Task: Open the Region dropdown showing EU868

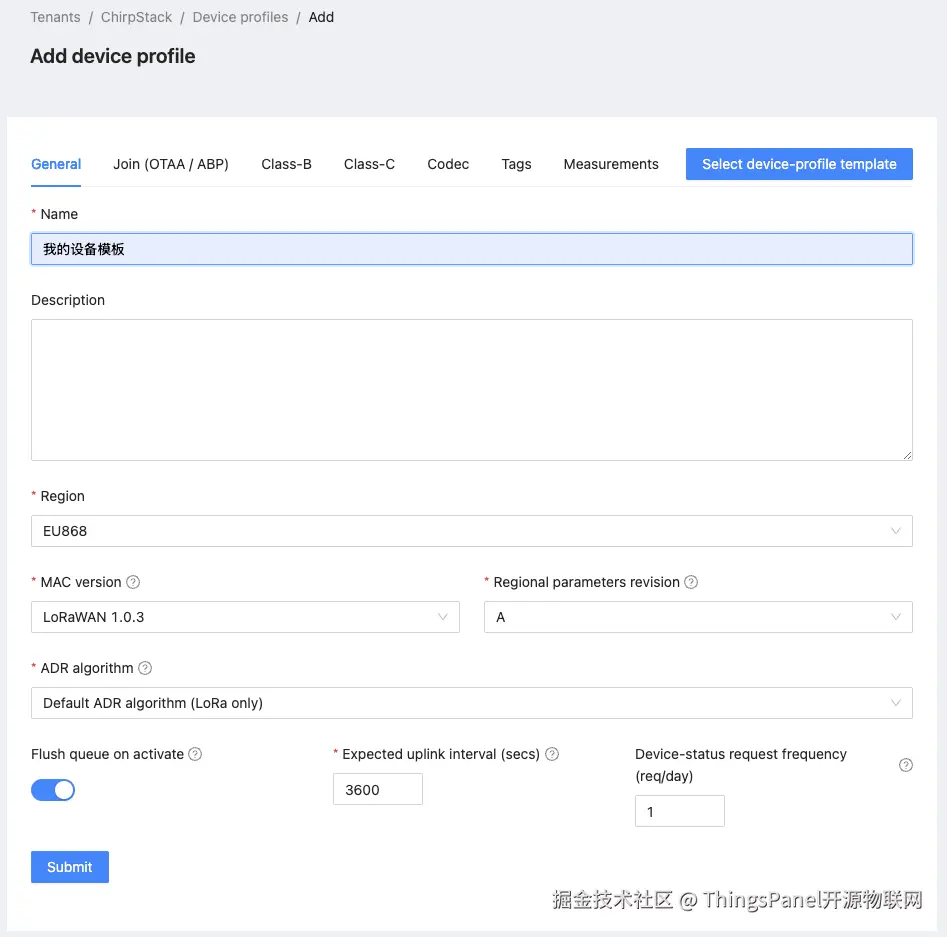Action: [471, 531]
